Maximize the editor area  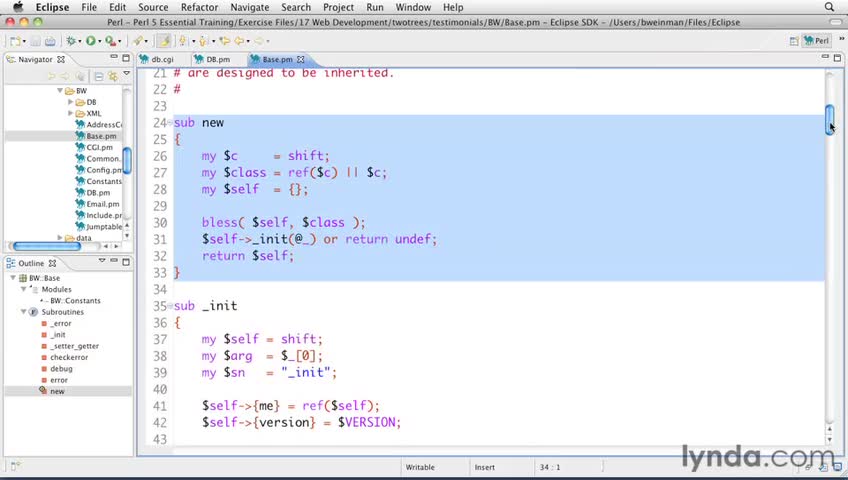837,57
